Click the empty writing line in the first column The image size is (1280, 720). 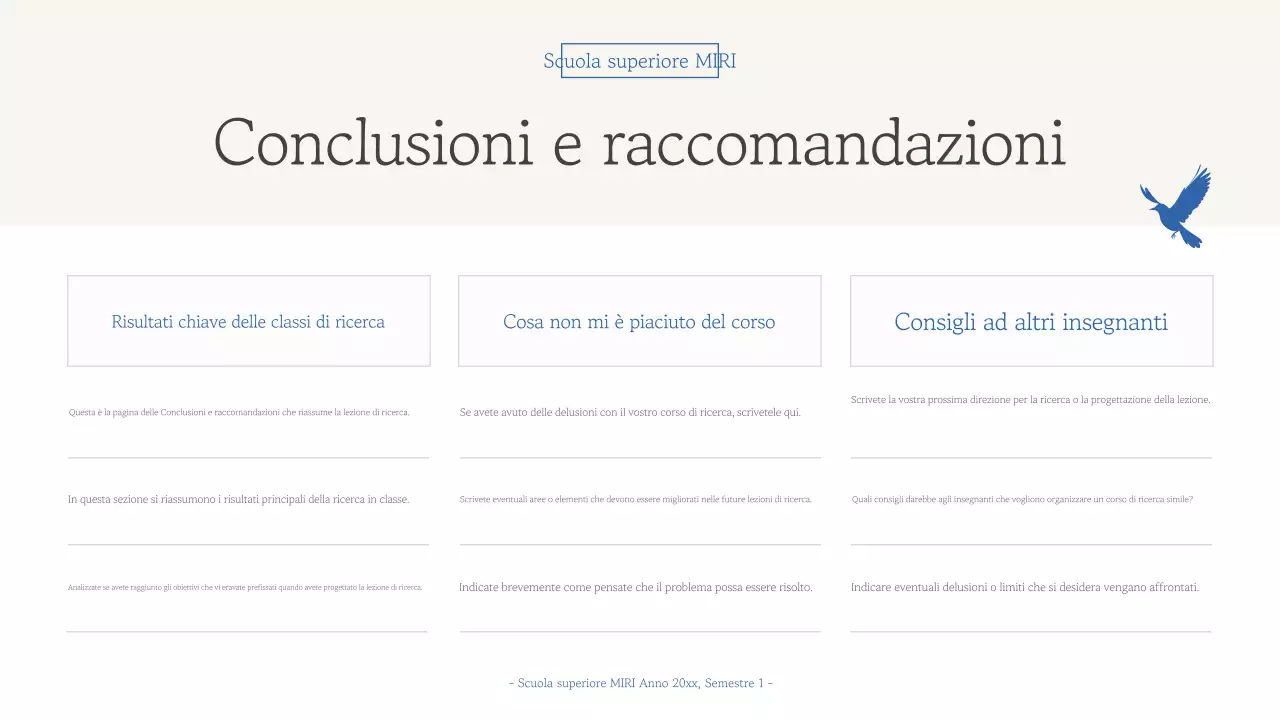(x=248, y=632)
